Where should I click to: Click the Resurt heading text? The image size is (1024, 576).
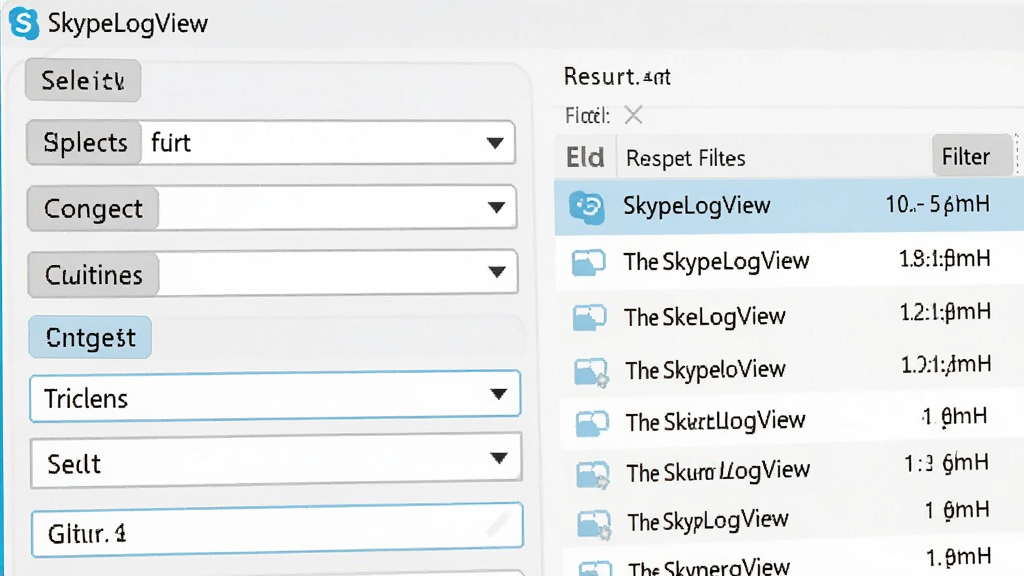coord(617,77)
